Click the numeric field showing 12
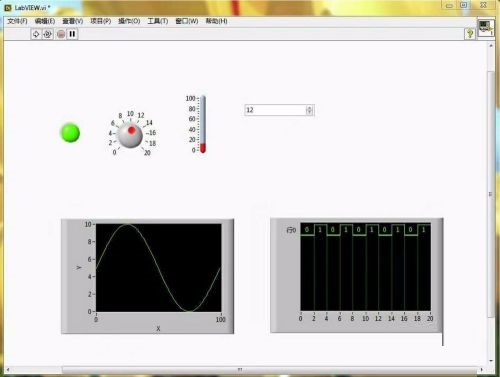The image size is (500, 377). [x=275, y=110]
